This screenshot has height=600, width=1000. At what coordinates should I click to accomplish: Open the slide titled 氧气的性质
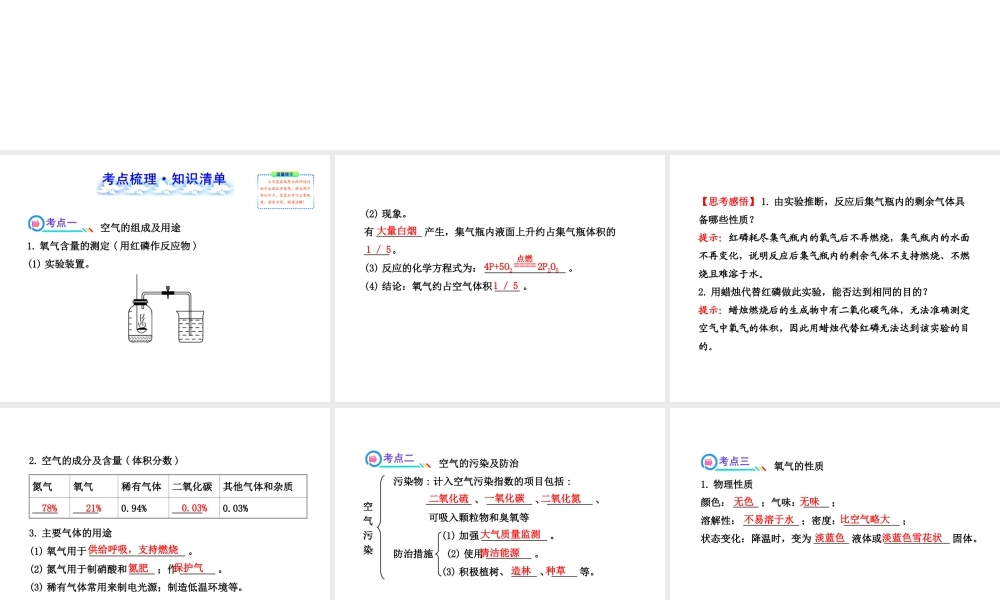click(835, 504)
